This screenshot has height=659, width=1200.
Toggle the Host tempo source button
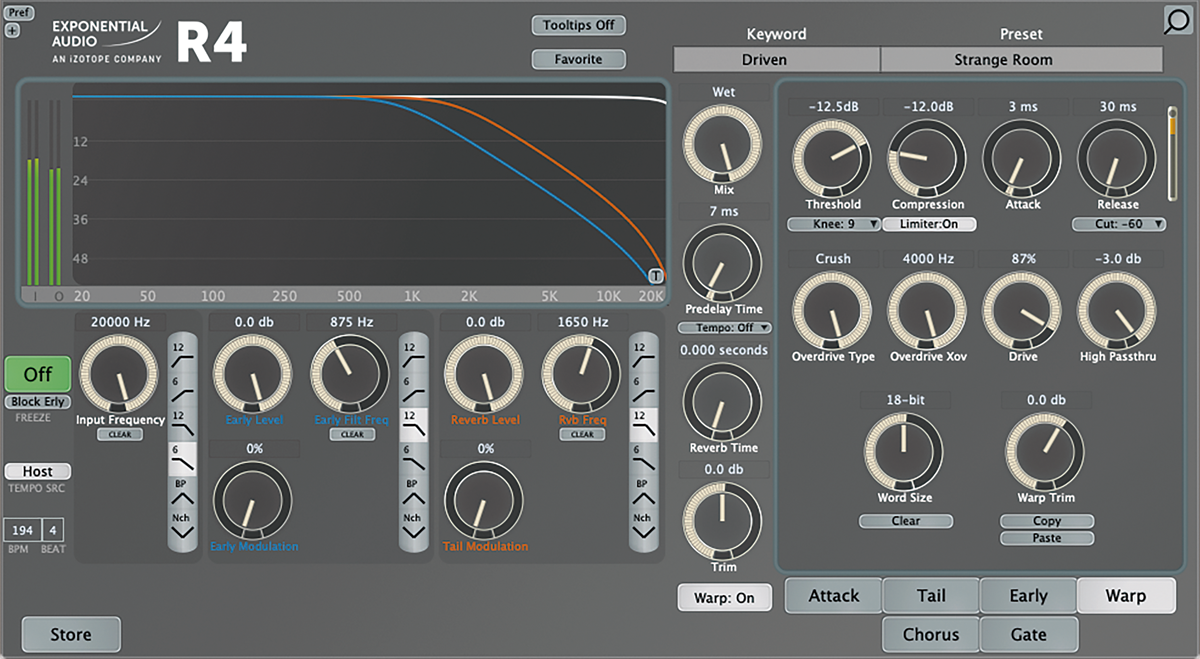pos(38,471)
